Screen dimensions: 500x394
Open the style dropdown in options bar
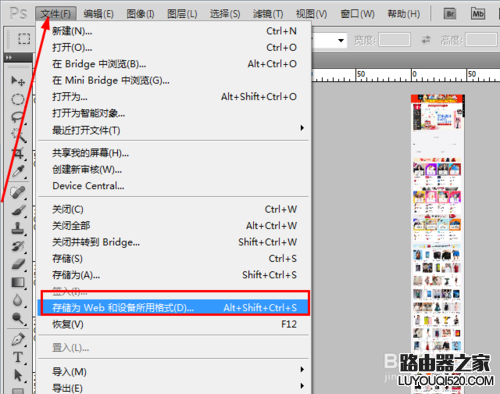point(341,40)
